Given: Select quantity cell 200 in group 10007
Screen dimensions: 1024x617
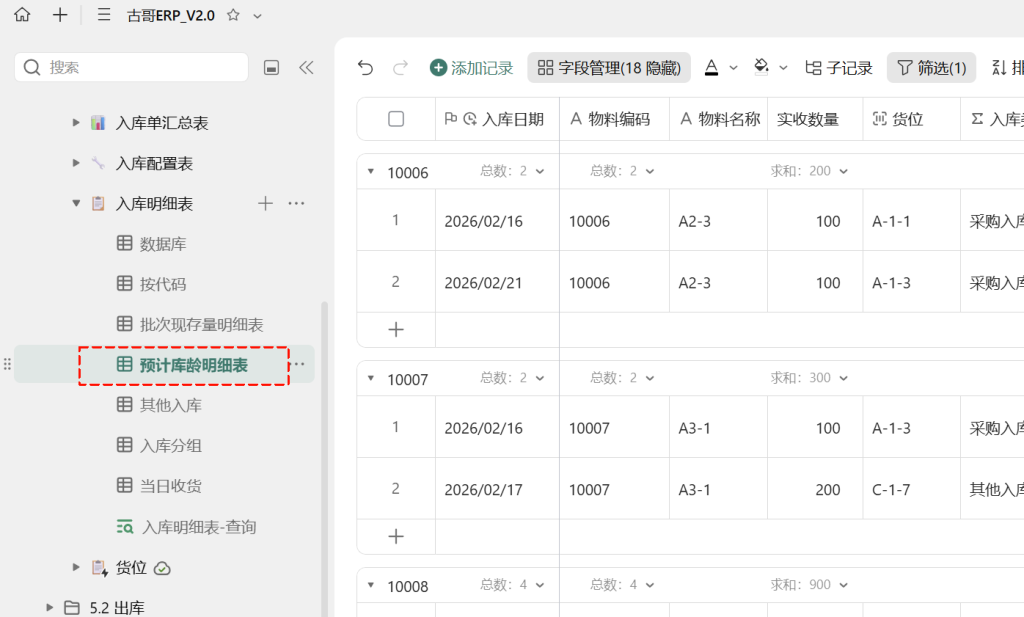Looking at the screenshot, I should (815, 489).
